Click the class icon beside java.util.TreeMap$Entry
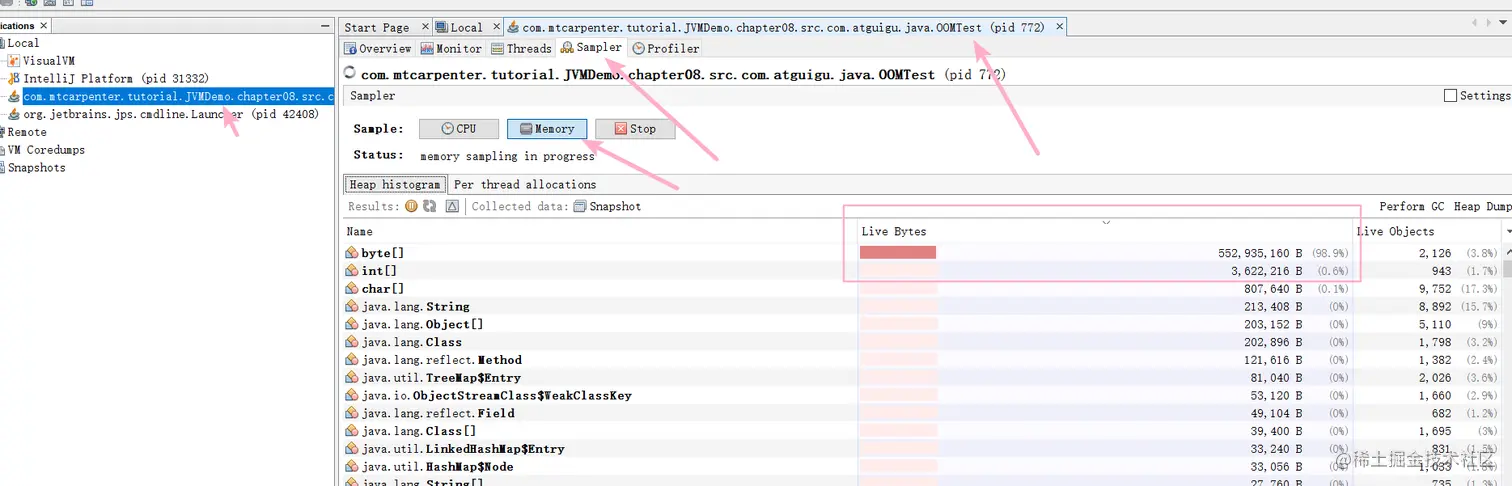 coord(351,378)
